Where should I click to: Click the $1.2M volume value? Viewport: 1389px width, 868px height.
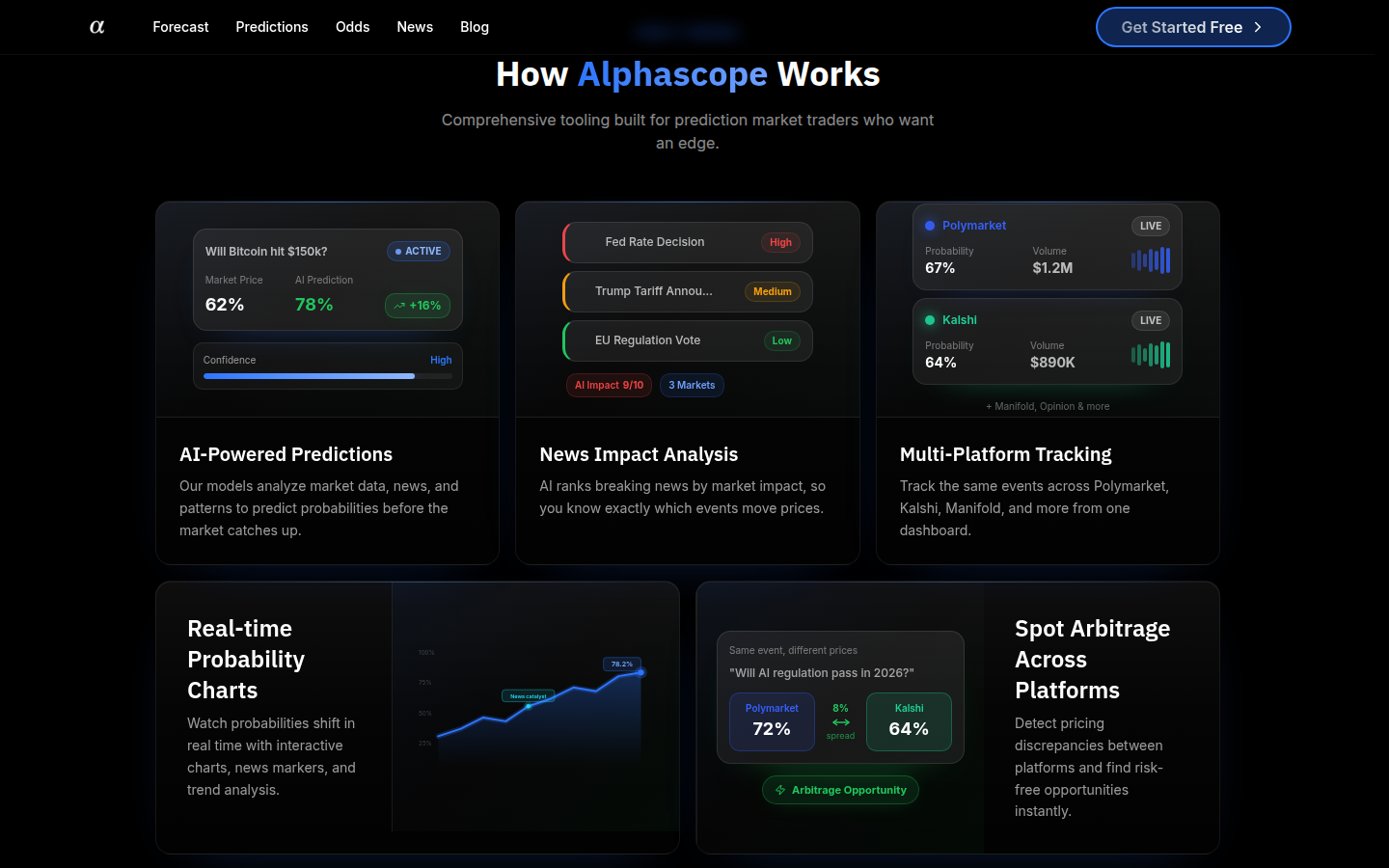1052,268
